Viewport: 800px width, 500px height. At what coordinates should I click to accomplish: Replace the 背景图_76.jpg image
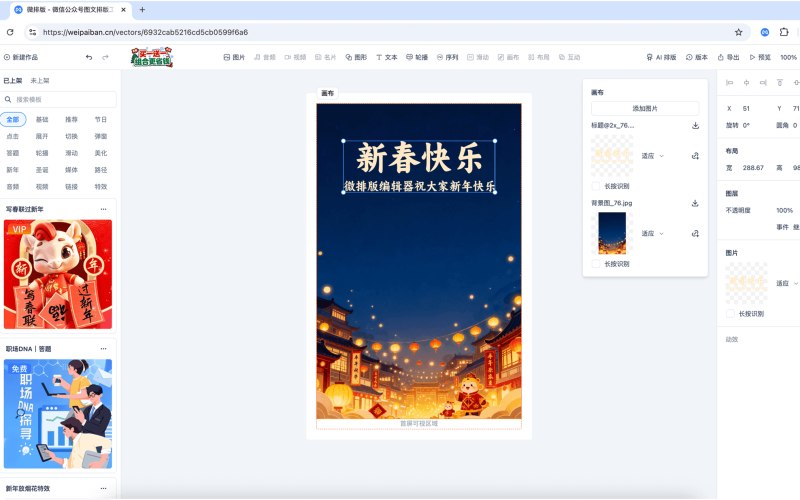pyautogui.click(x=695, y=233)
